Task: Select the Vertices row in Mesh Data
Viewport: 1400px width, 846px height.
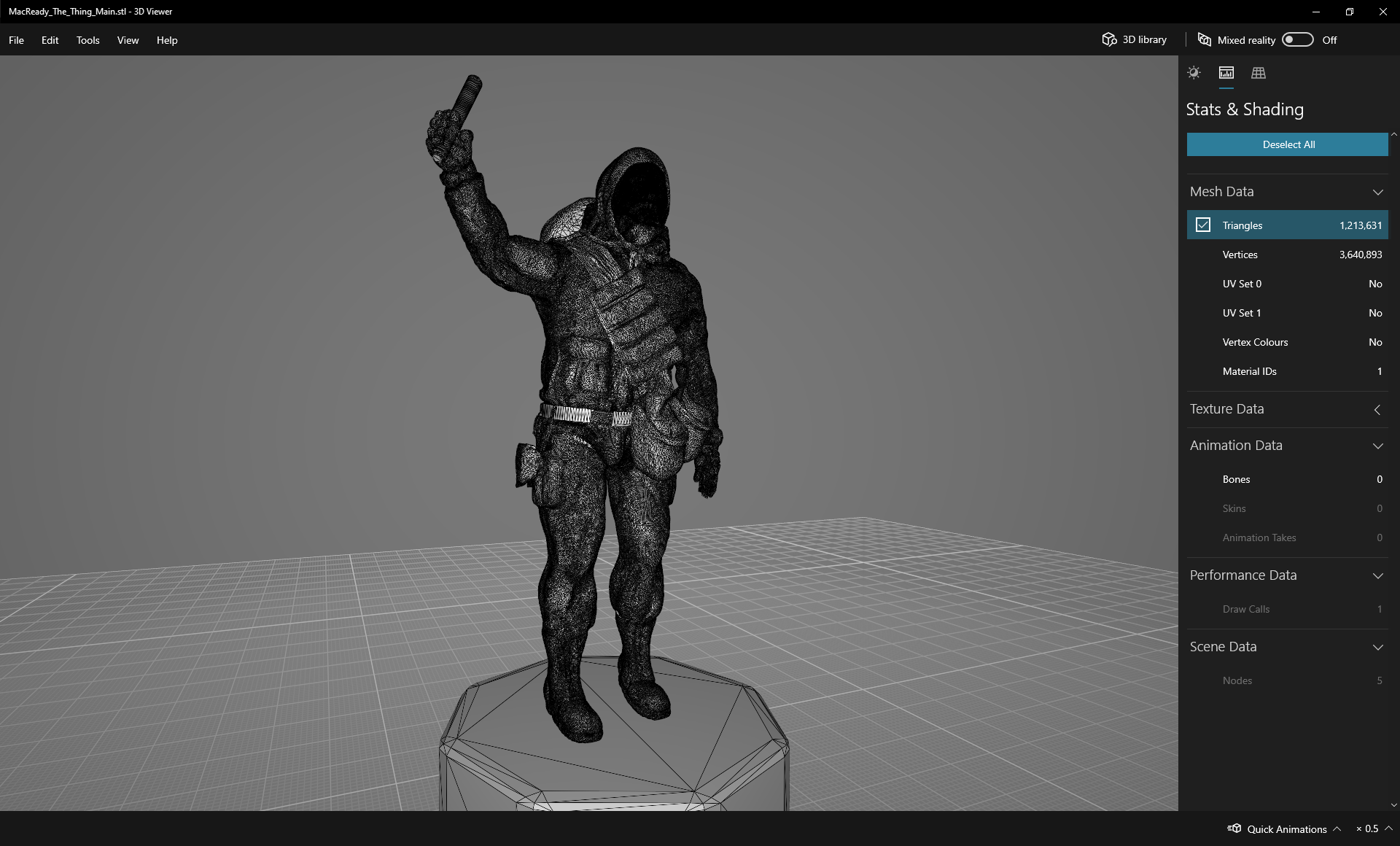Action: coord(1288,255)
